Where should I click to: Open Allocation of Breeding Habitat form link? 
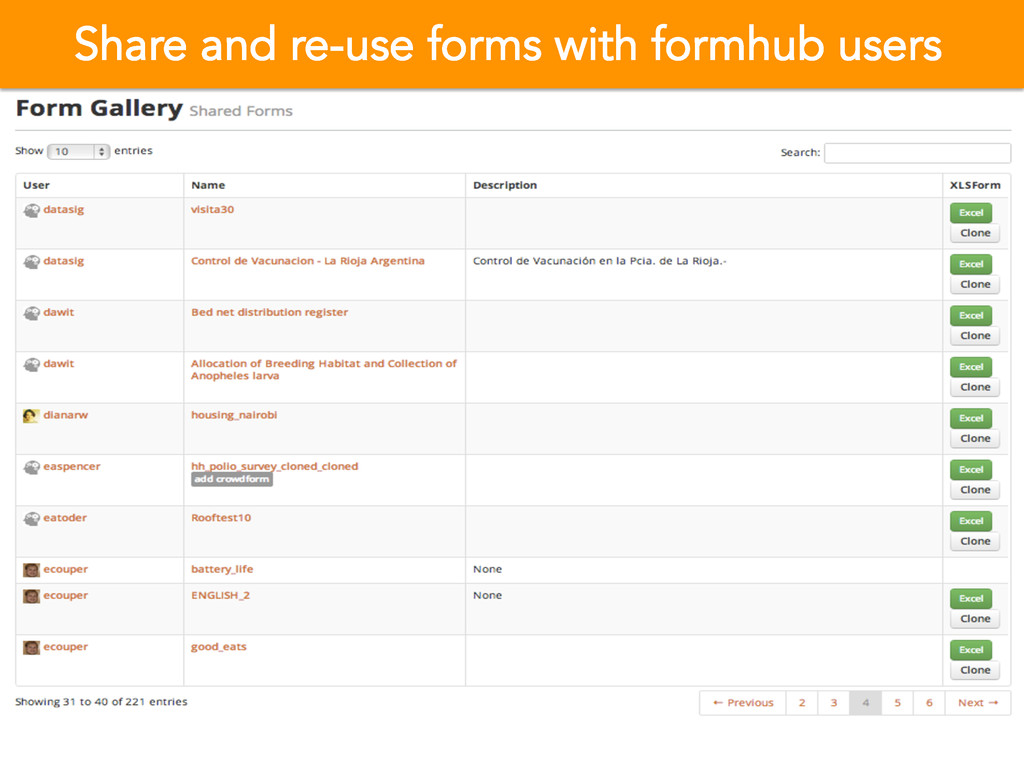(x=323, y=370)
